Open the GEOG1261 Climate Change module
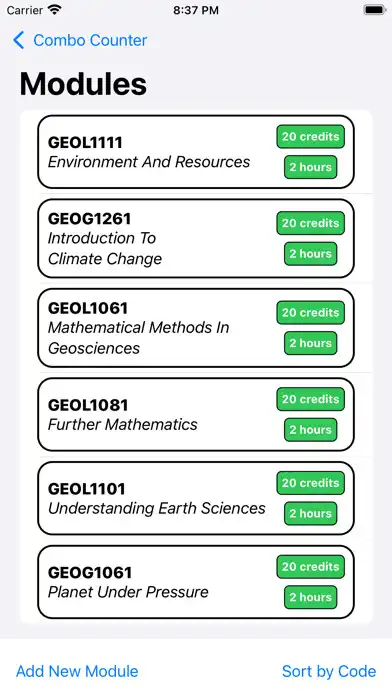The image size is (392, 696). 196,238
